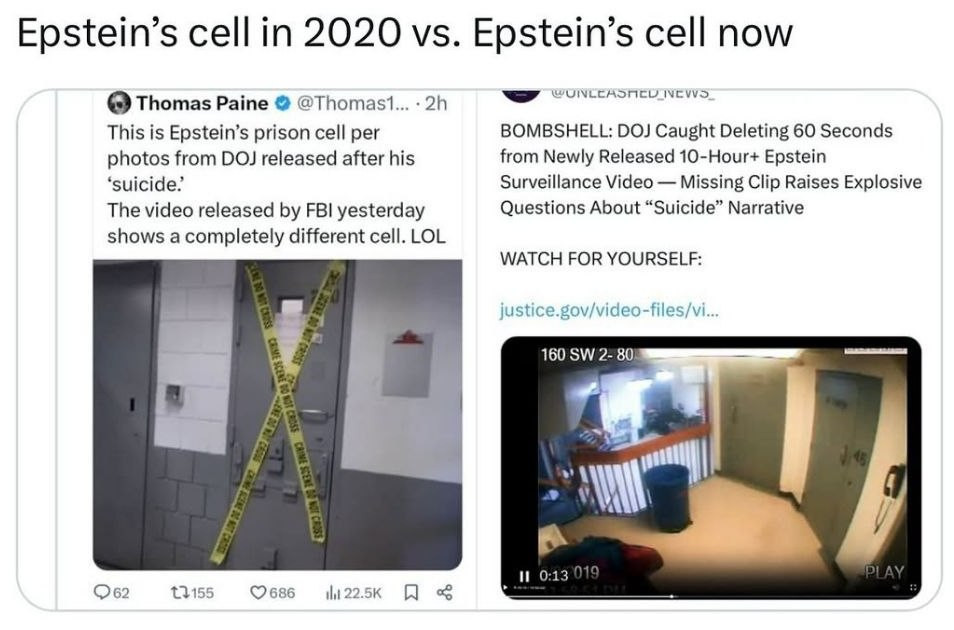Bookmark the Thomas Paine tweet
The image size is (954, 630).
(x=408, y=593)
